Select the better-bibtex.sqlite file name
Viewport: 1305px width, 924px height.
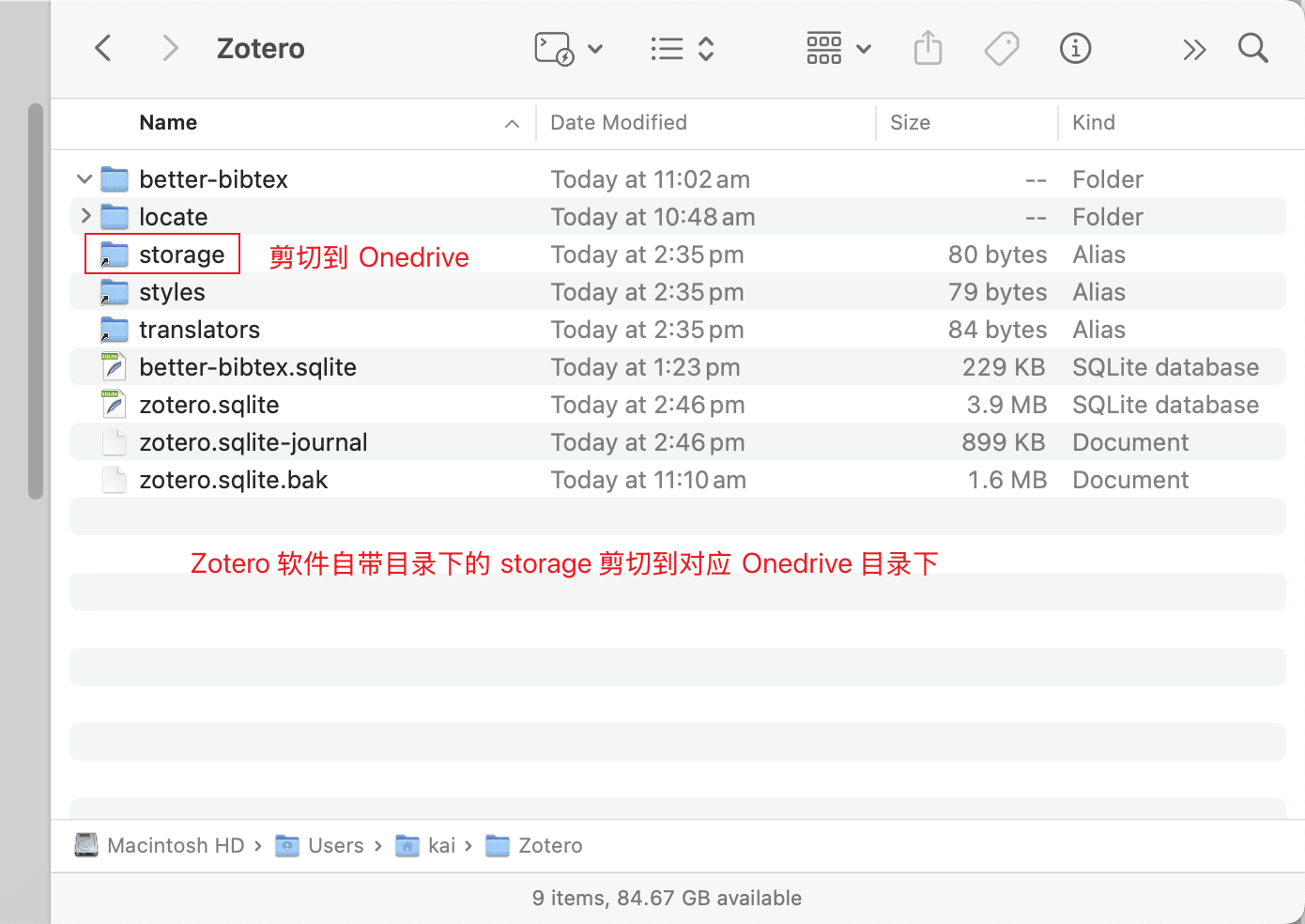pyautogui.click(x=248, y=367)
